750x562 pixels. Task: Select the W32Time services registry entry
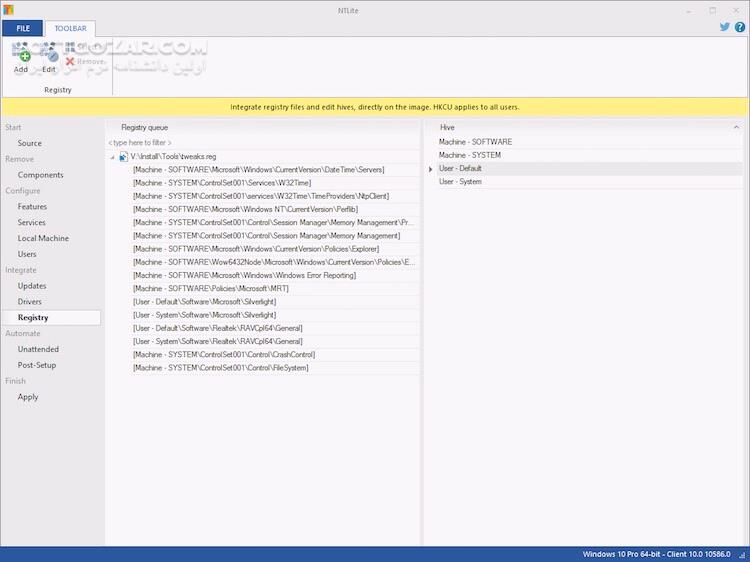coord(222,183)
